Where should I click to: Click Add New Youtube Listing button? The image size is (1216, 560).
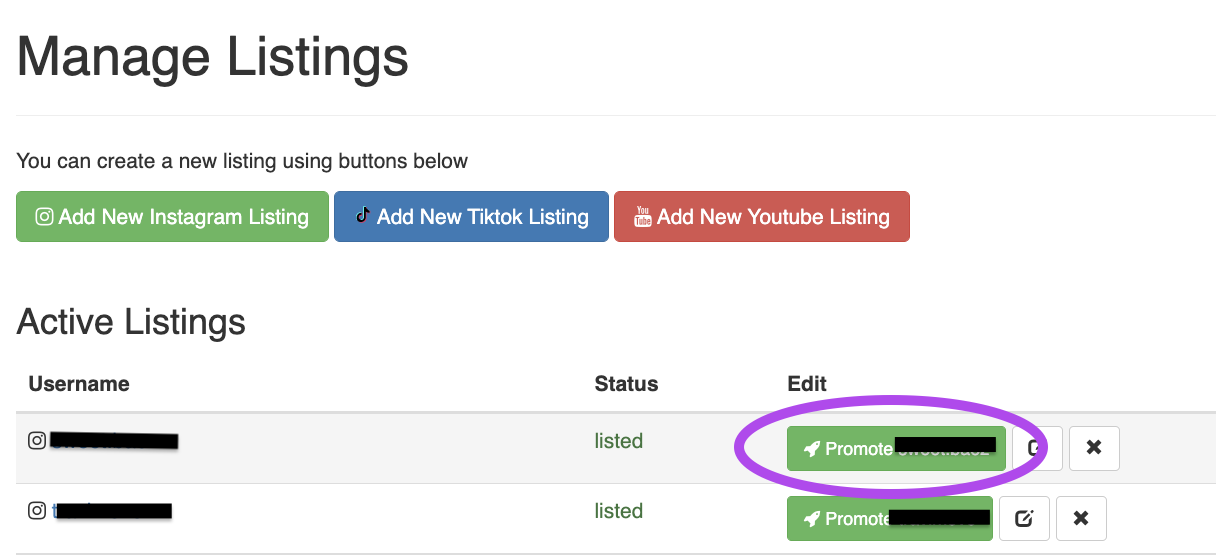point(761,217)
